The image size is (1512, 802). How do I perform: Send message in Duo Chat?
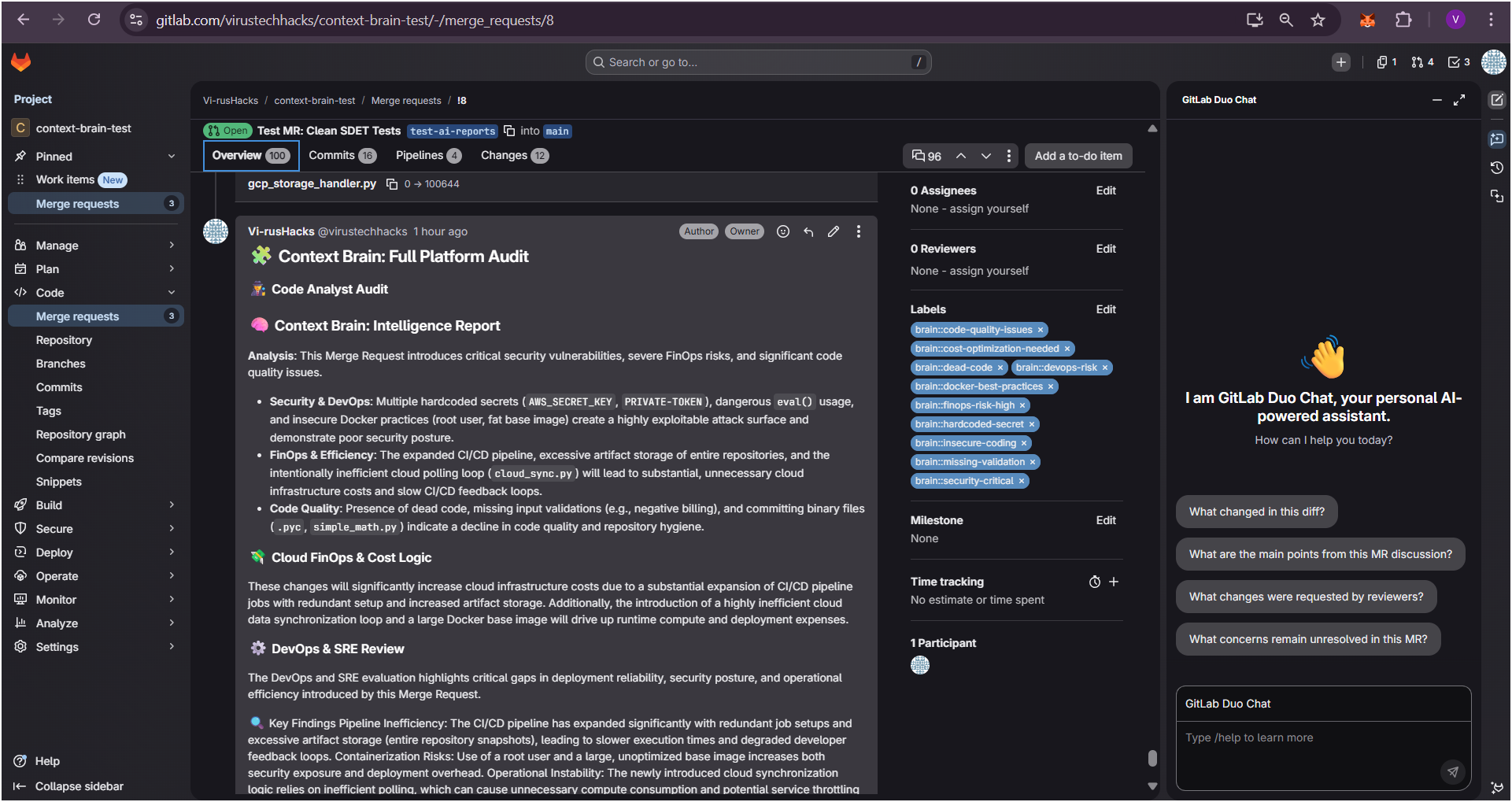click(x=1453, y=771)
